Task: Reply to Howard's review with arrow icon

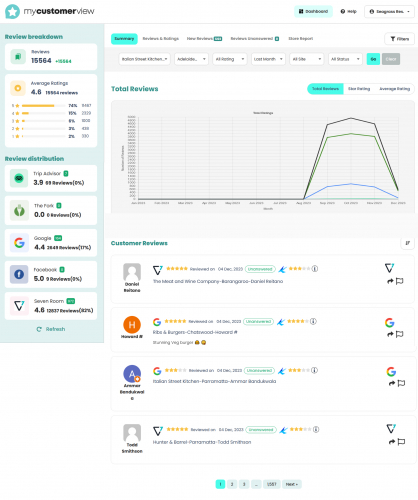Action: click(x=390, y=334)
